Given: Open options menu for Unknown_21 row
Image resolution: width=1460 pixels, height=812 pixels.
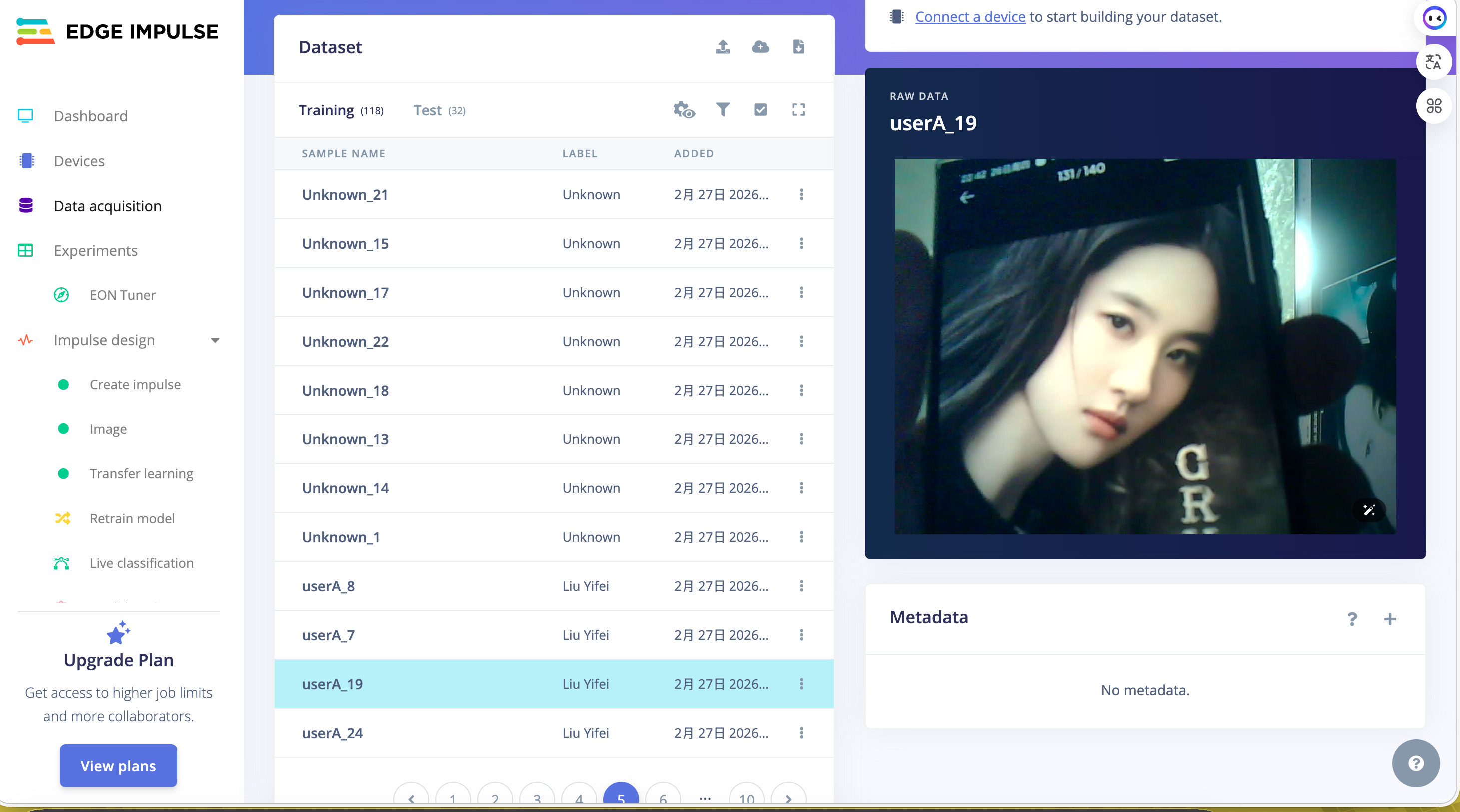Looking at the screenshot, I should pyautogui.click(x=801, y=194).
